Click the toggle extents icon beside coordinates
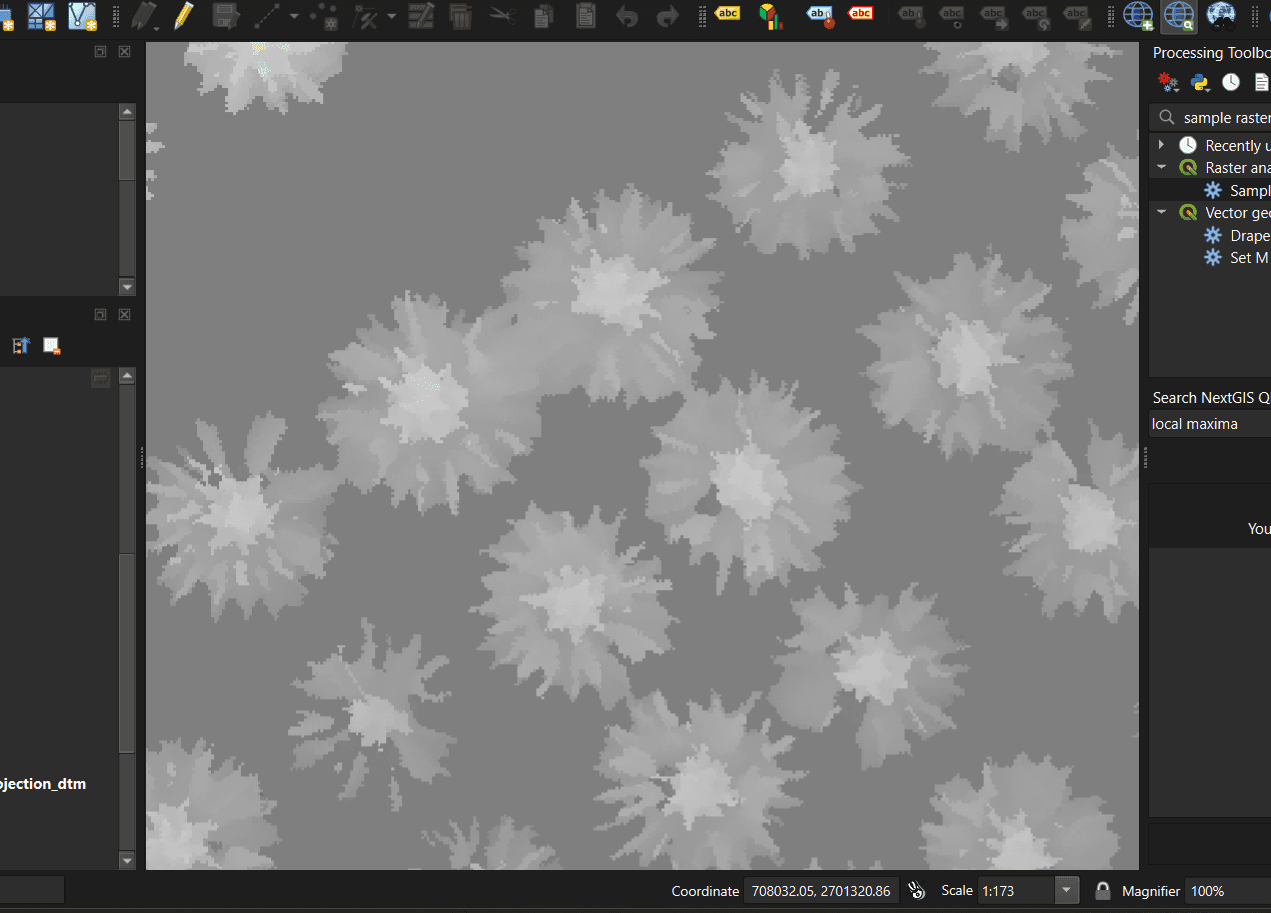Image resolution: width=1271 pixels, height=913 pixels. 917,890
